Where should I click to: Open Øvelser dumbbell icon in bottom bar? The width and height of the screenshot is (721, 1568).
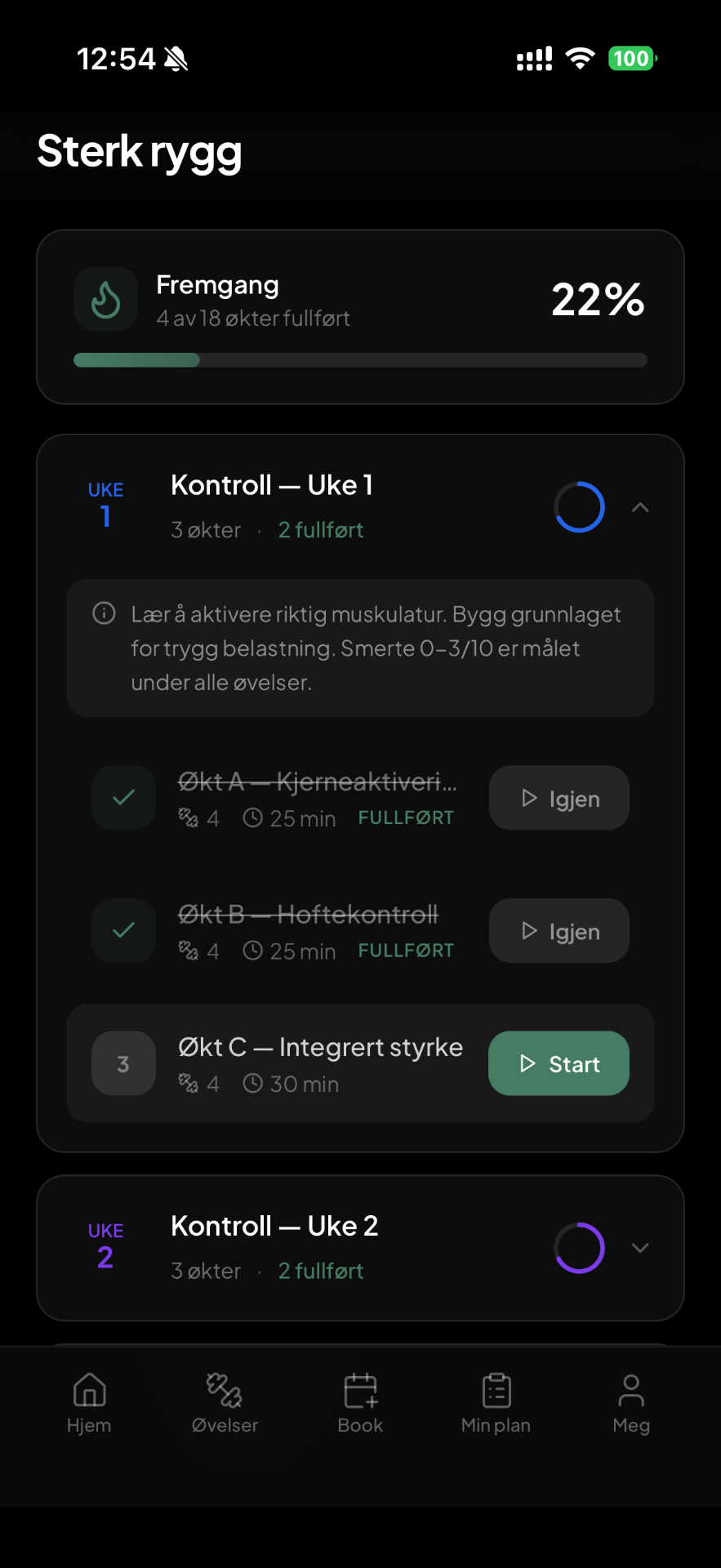click(x=225, y=1390)
